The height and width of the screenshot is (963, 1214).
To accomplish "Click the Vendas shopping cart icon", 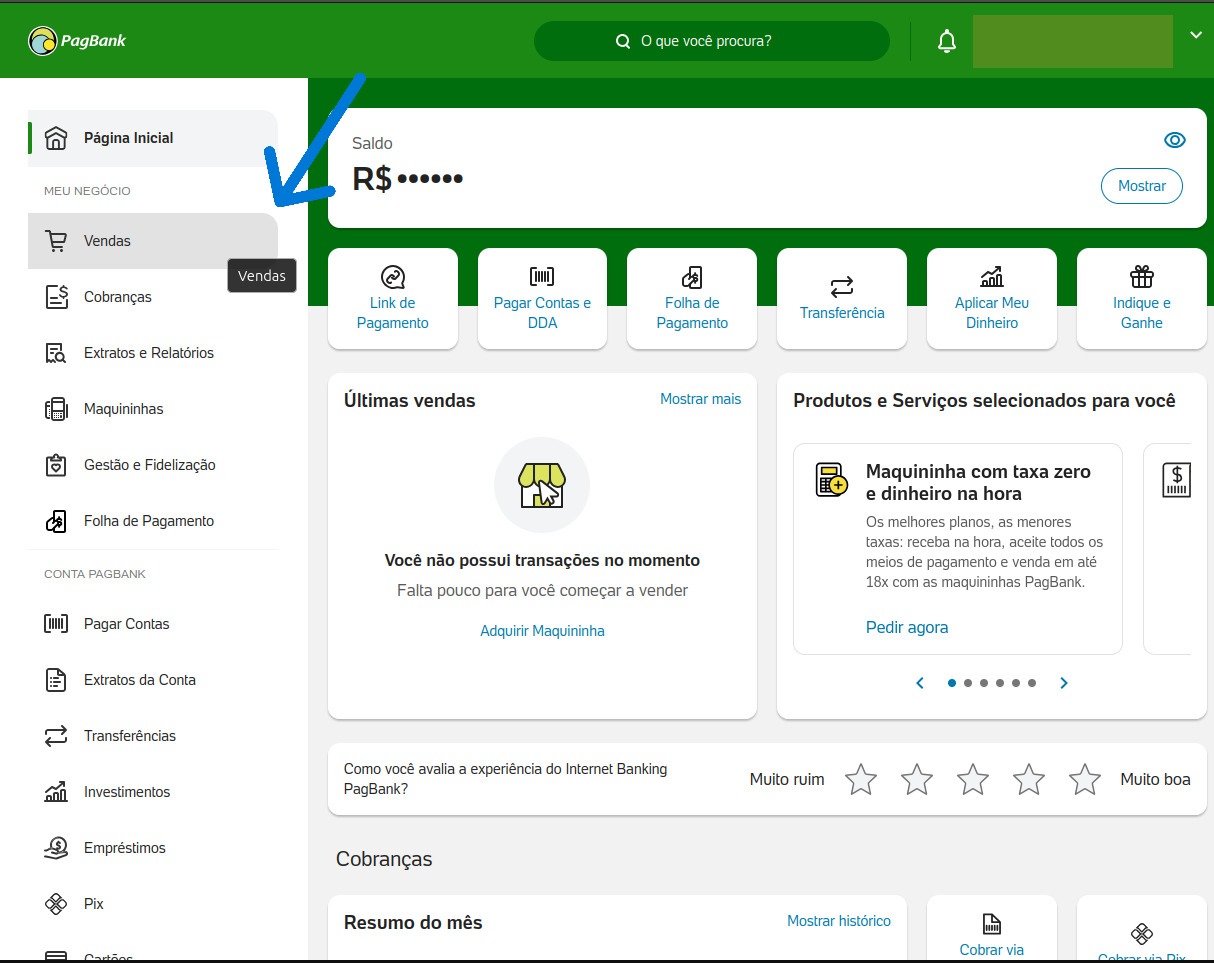I will coord(56,241).
